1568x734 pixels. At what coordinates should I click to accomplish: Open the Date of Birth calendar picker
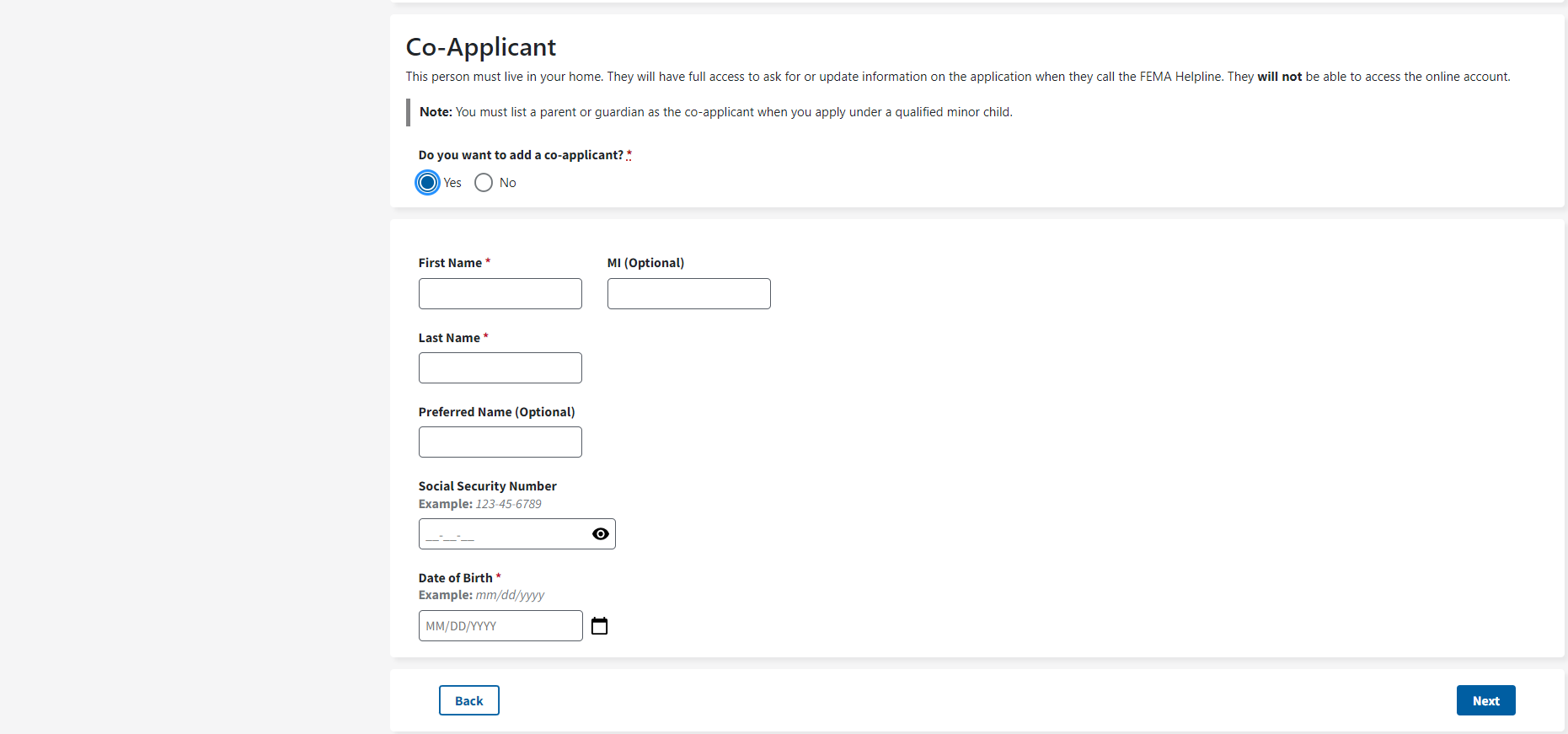click(599, 626)
